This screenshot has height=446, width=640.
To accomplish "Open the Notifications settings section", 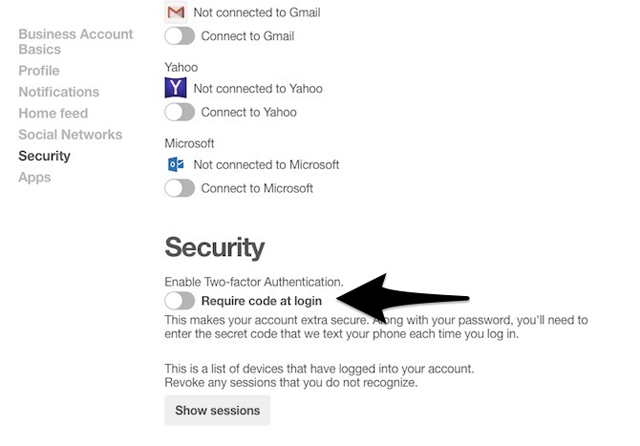I will click(59, 92).
